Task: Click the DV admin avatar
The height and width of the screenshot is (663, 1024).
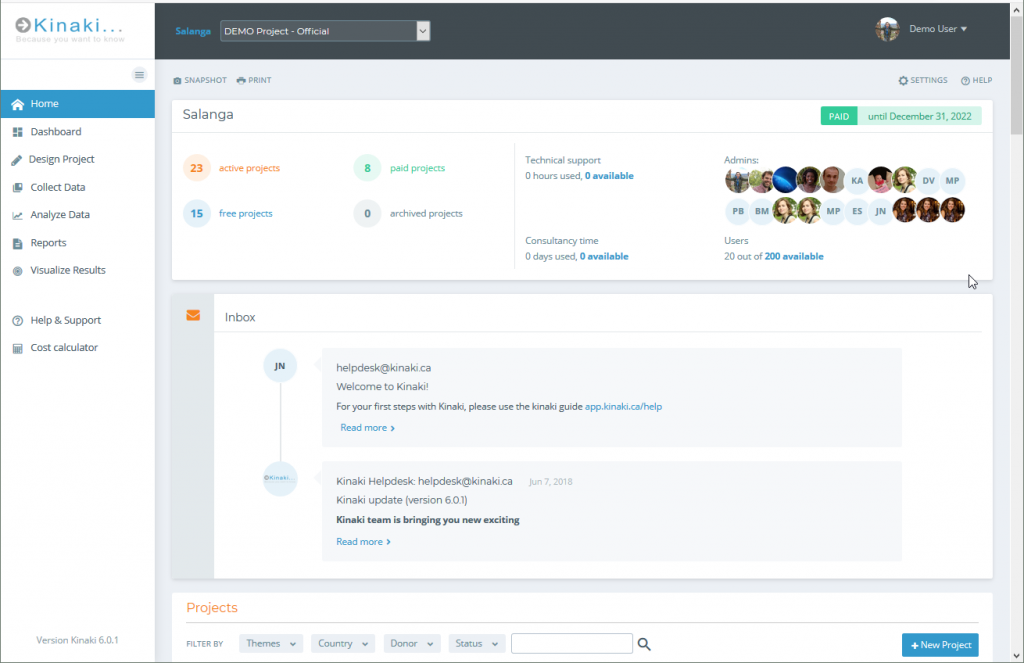Action: pyautogui.click(x=929, y=180)
